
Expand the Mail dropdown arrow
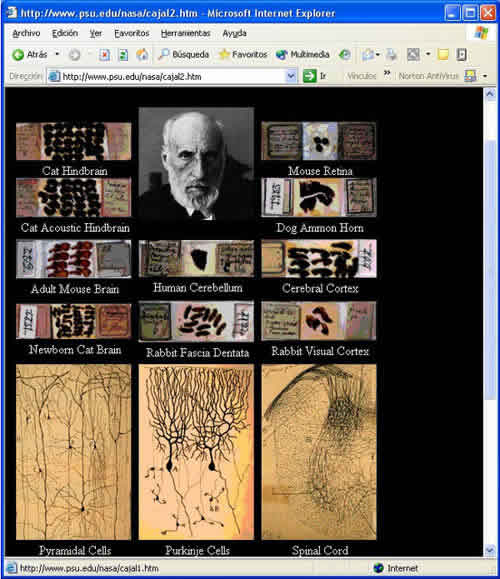coord(378,55)
